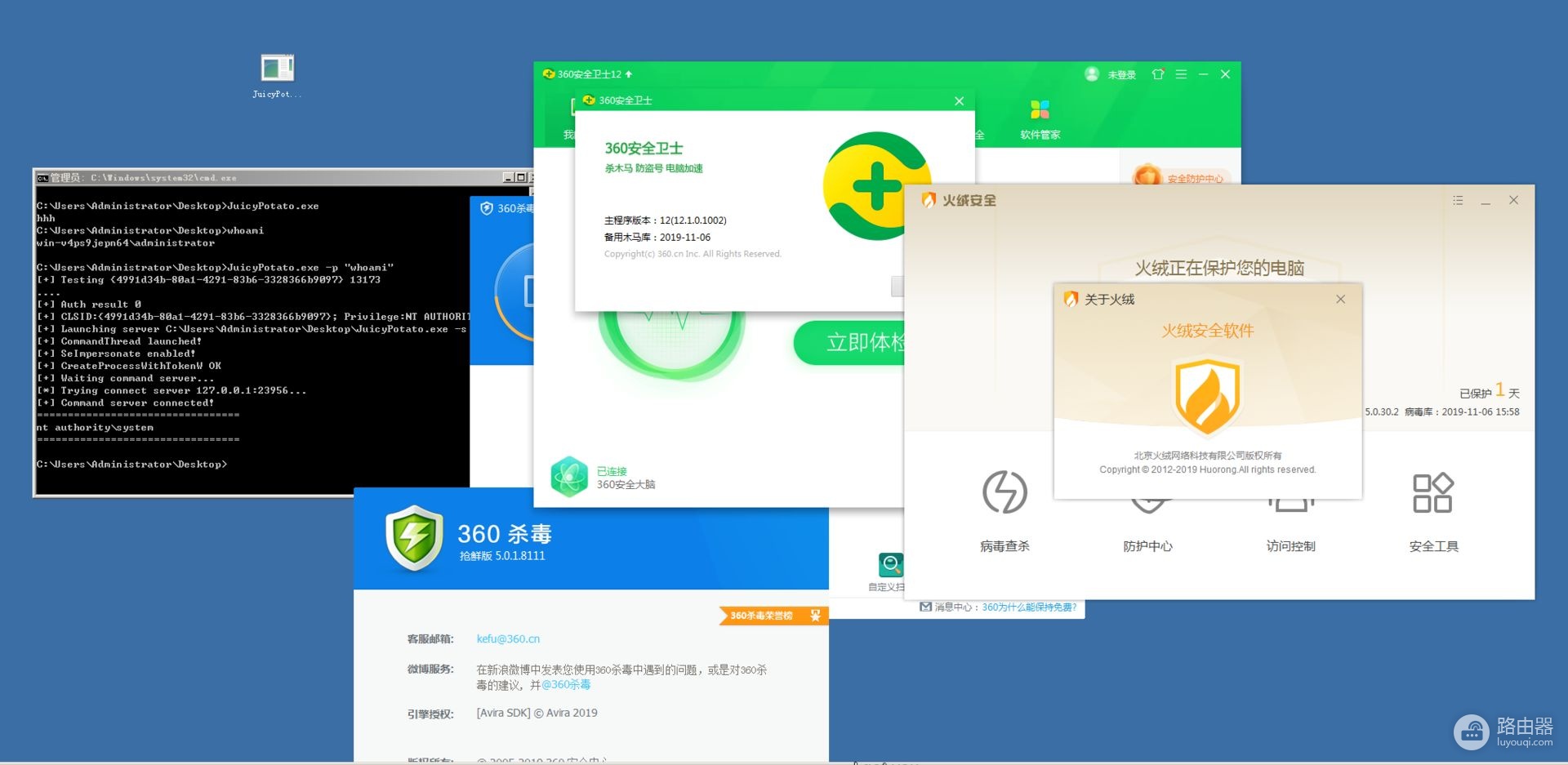Click the large 360 plus logo in about dialog
Image resolution: width=1568 pixels, height=765 pixels.
tap(876, 186)
